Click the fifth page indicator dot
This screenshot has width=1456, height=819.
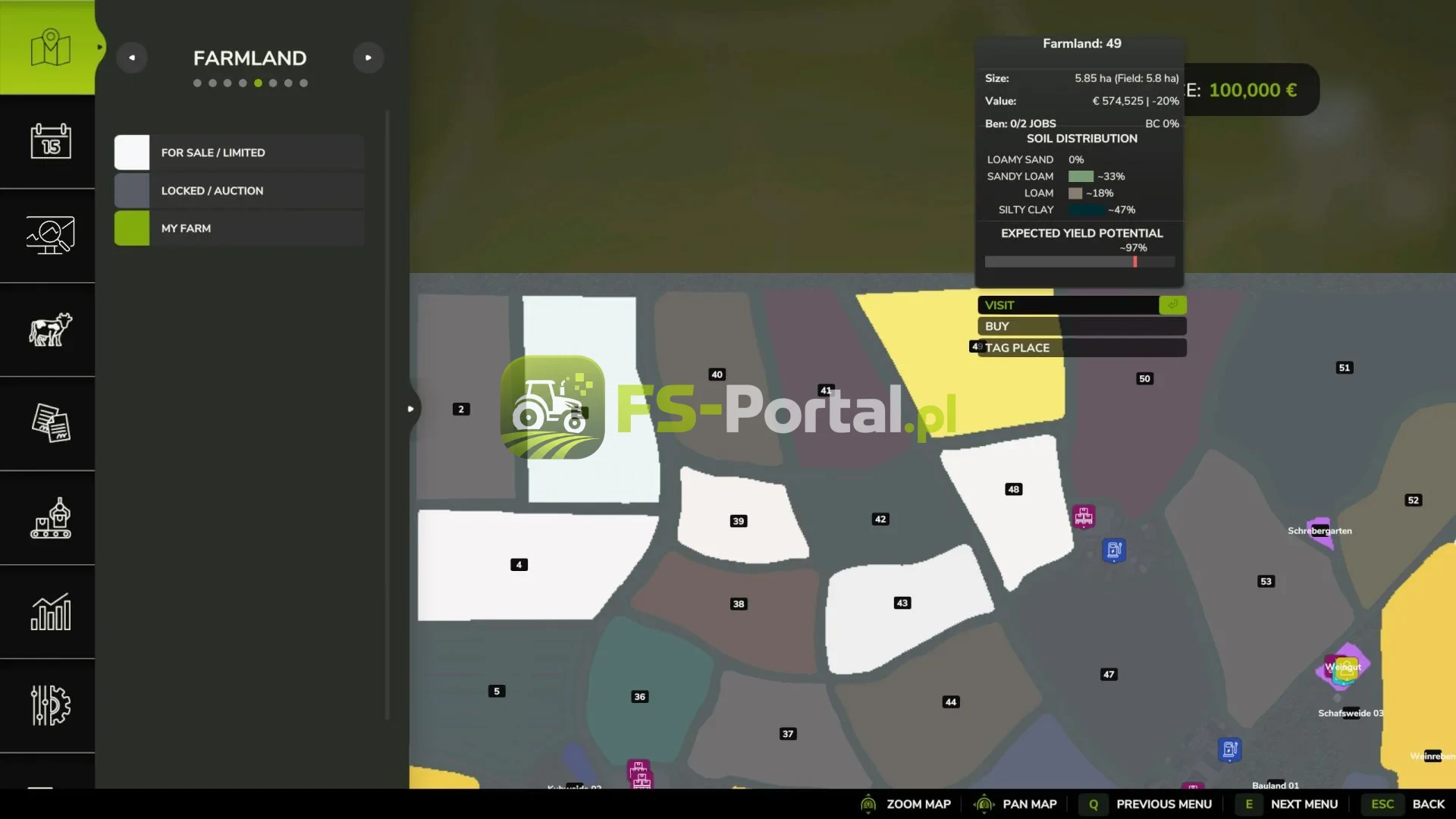point(258,83)
